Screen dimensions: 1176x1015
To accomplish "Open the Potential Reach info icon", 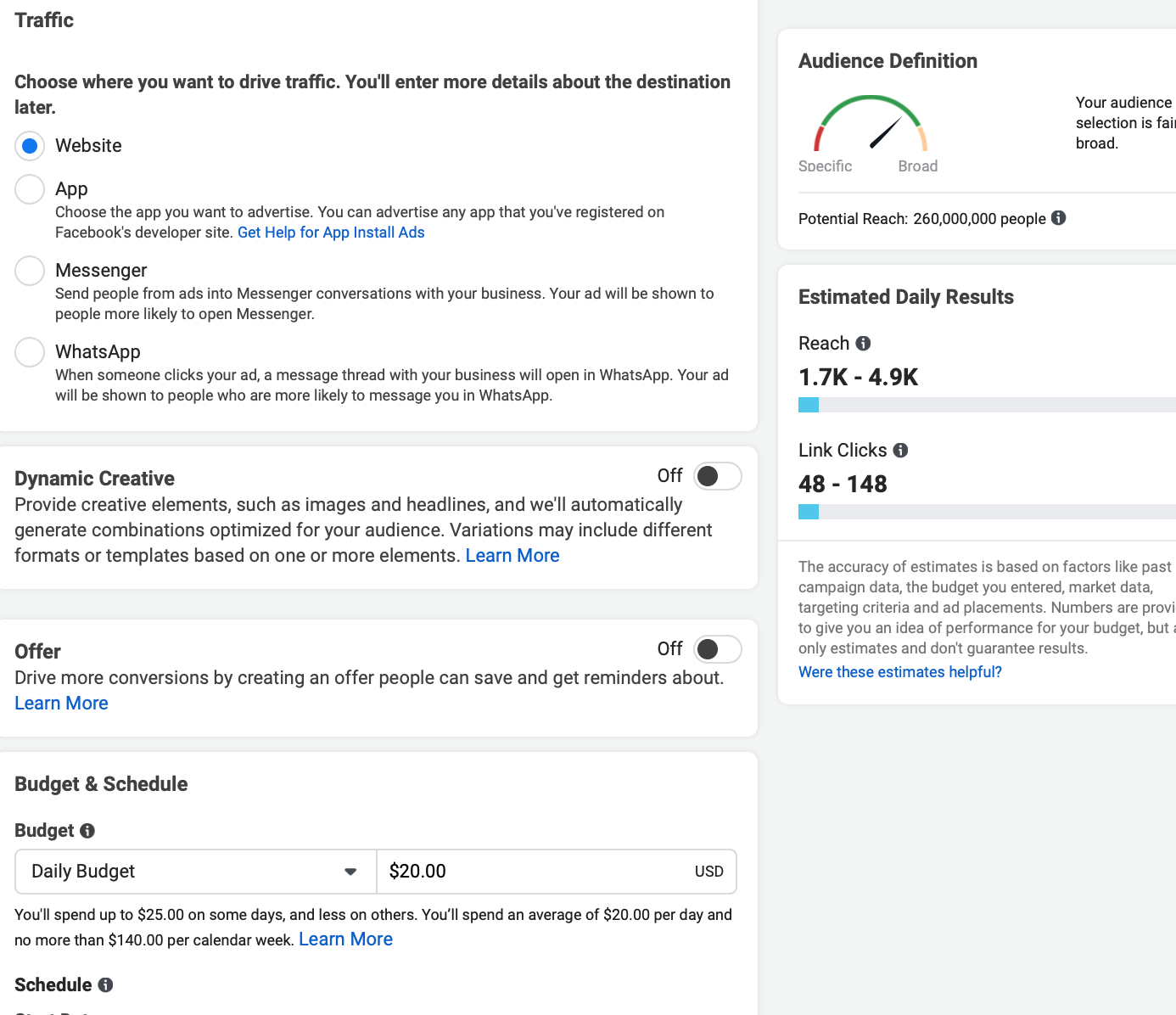I will 1058,218.
